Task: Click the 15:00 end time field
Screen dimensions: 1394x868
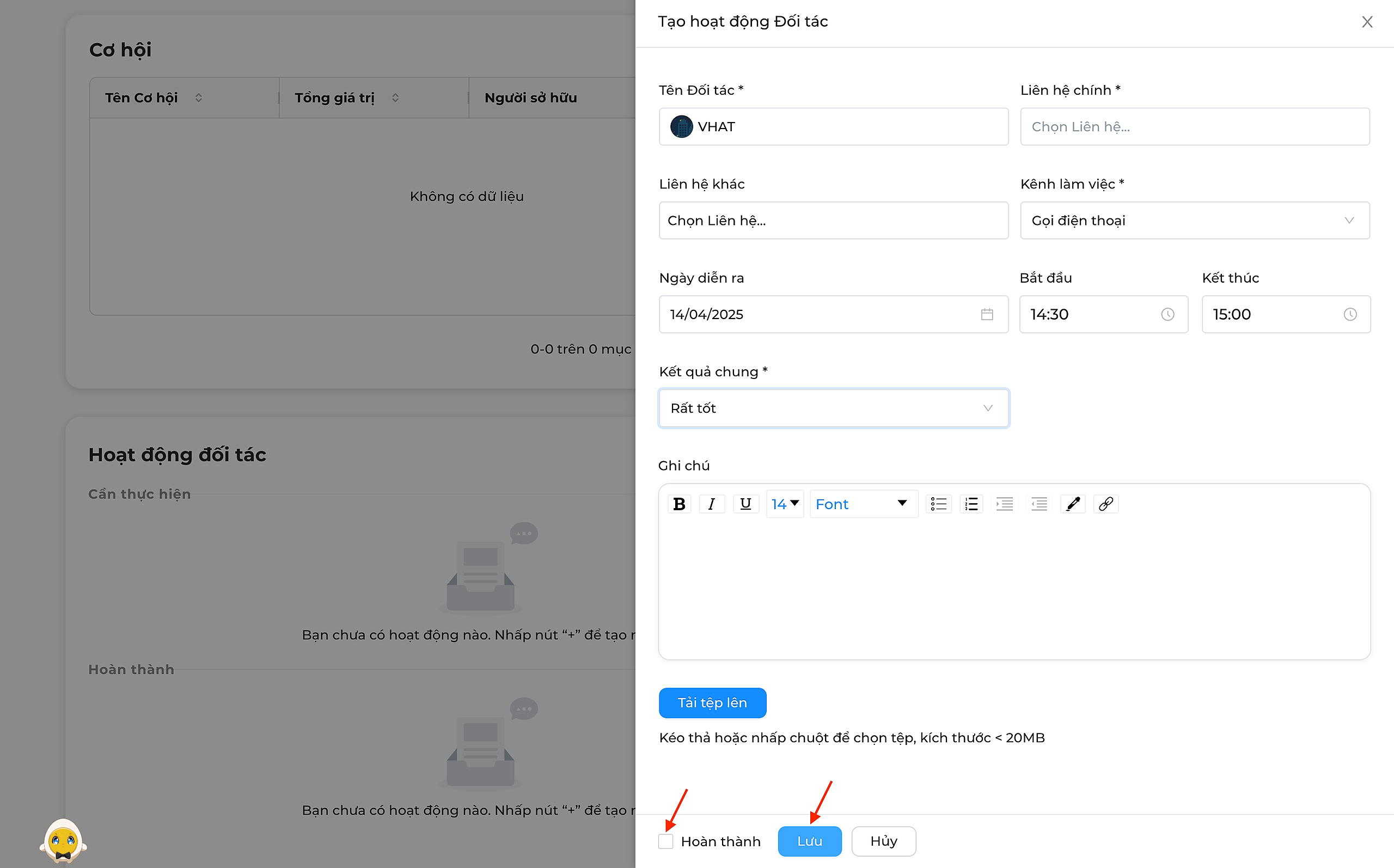Action: [1286, 314]
